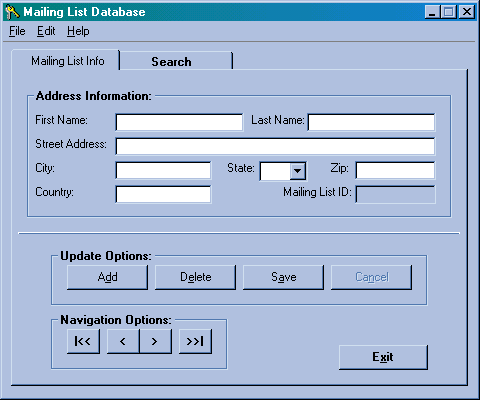
Task: Go to next record arrow button
Action: pyautogui.click(x=156, y=341)
